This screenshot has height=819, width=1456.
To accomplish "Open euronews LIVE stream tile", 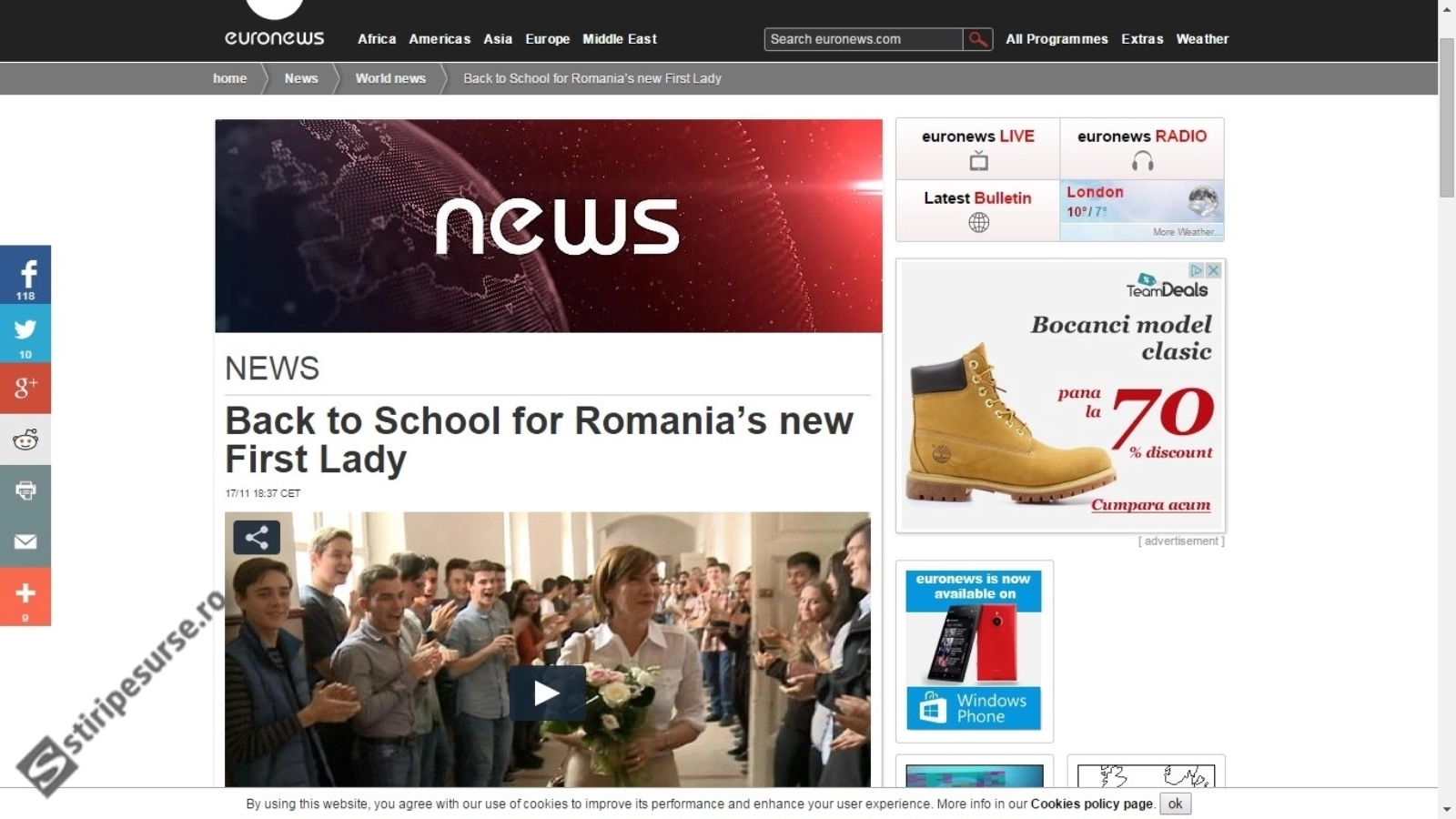I will click(x=978, y=148).
